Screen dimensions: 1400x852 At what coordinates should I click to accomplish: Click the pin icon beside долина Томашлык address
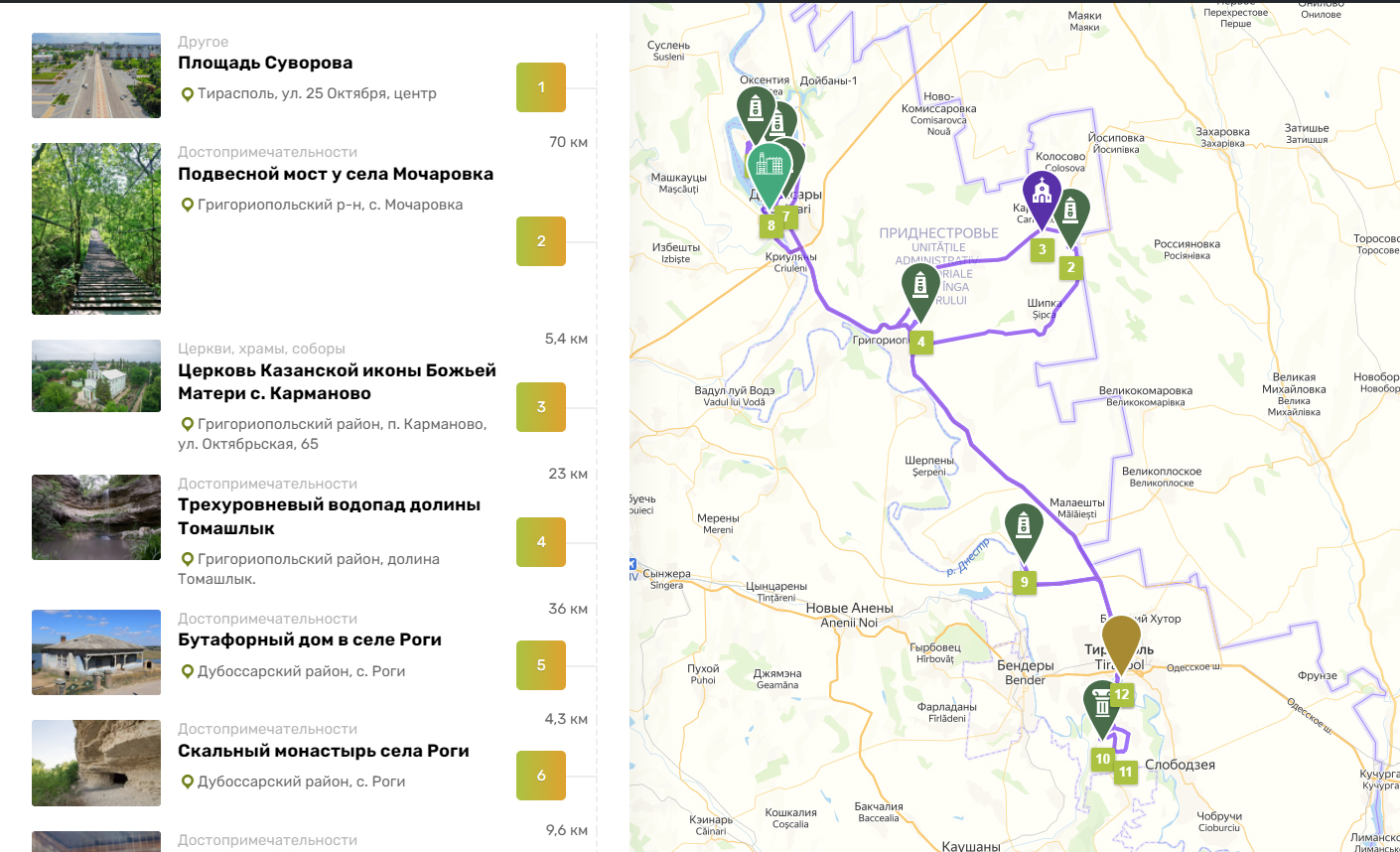[x=187, y=560]
